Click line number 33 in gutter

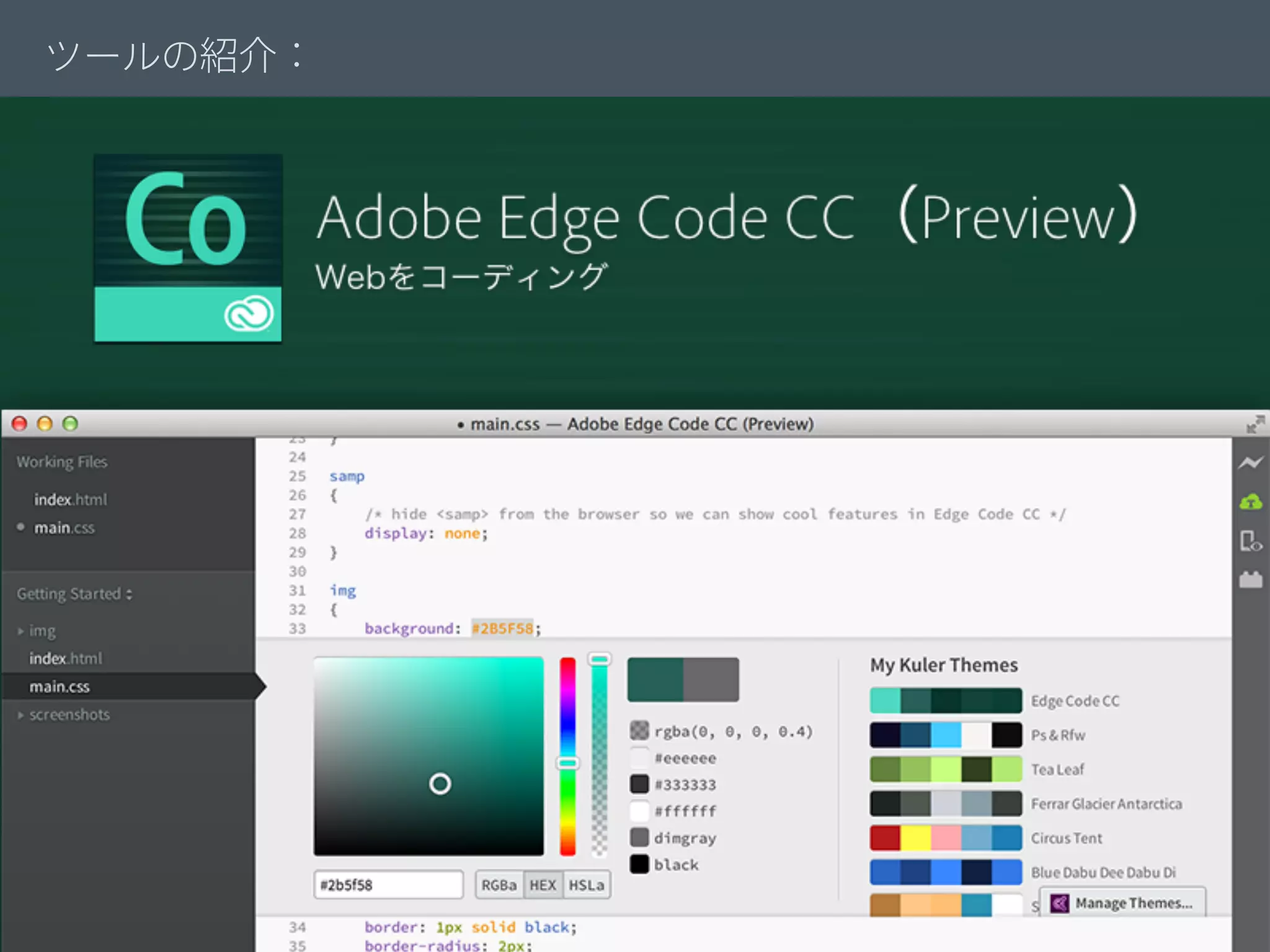point(298,628)
